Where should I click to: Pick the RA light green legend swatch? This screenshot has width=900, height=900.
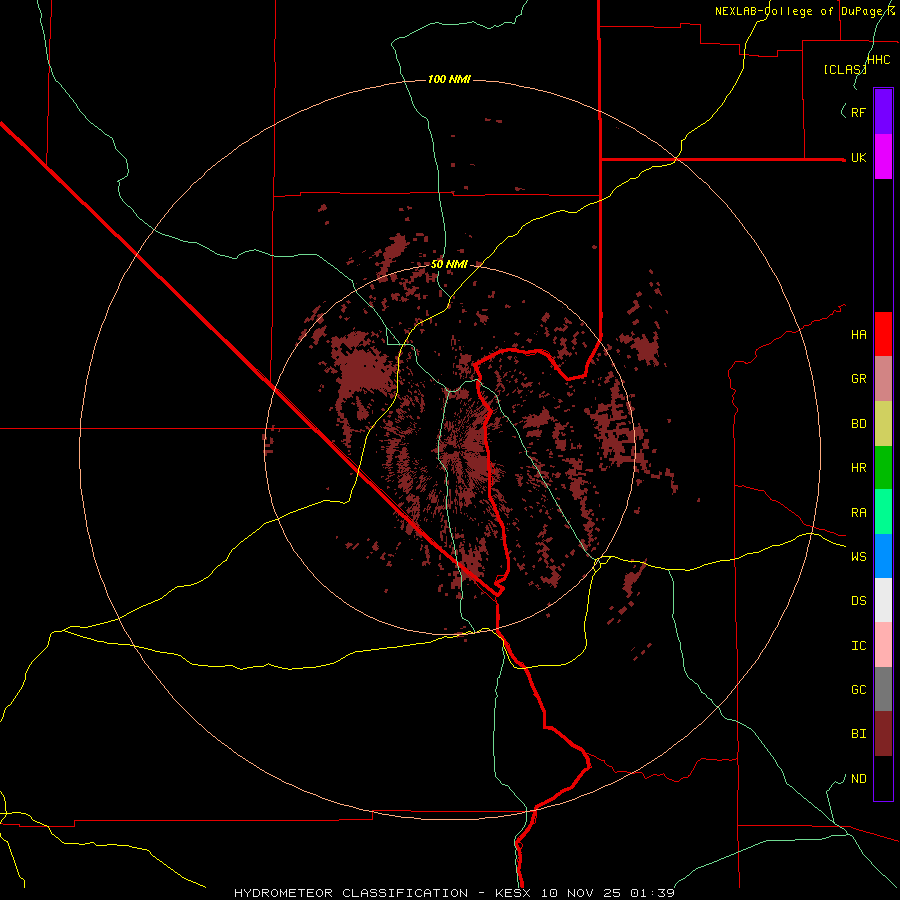pos(883,512)
